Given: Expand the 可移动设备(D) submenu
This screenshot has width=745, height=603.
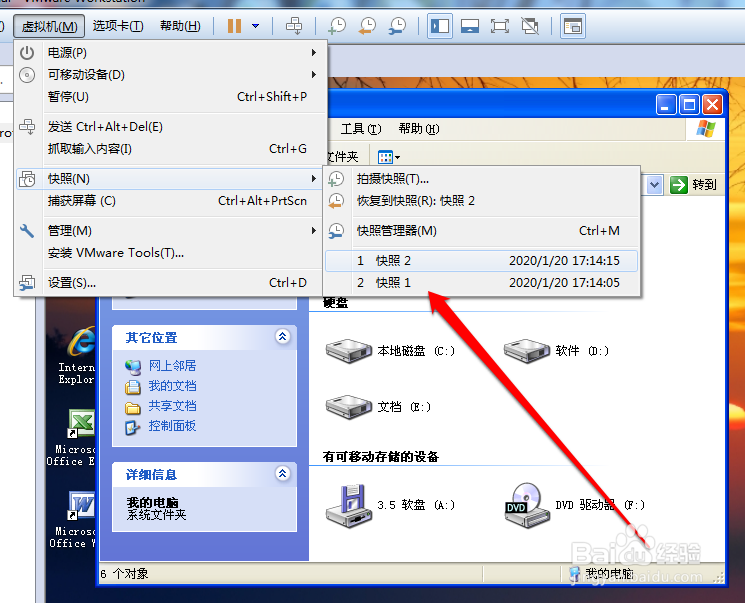Looking at the screenshot, I should click(x=171, y=75).
